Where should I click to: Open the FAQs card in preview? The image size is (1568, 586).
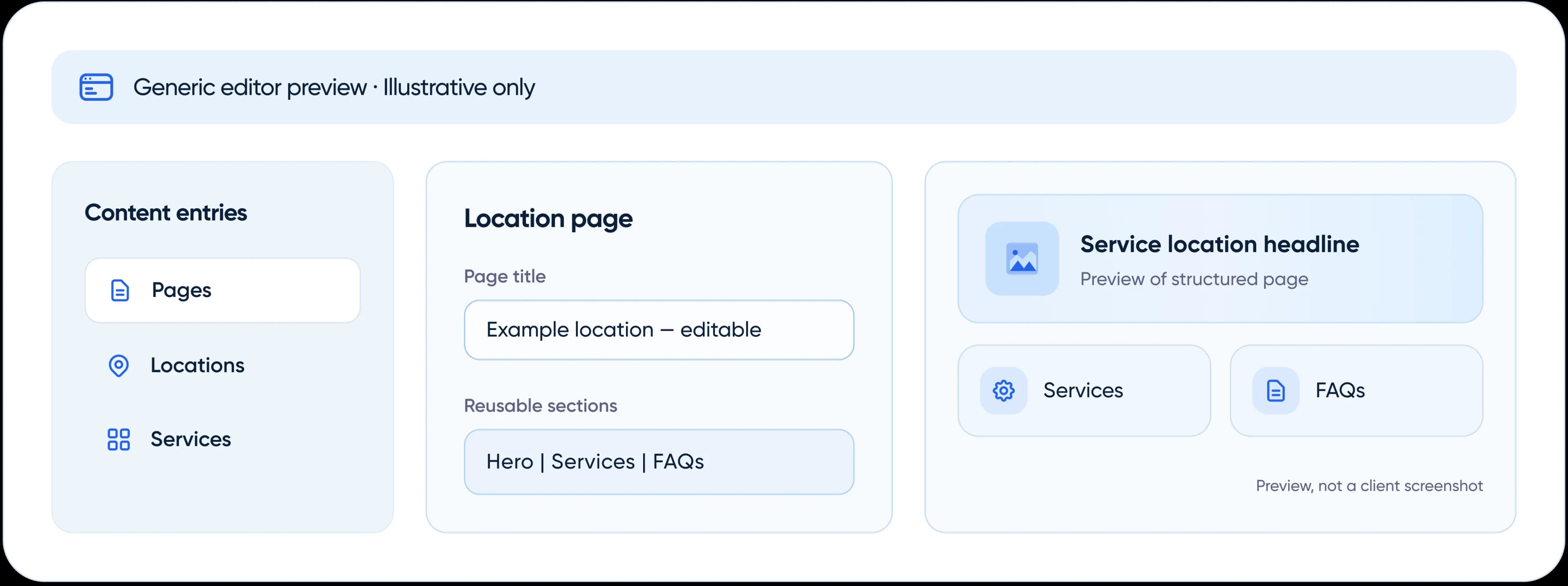(1356, 391)
